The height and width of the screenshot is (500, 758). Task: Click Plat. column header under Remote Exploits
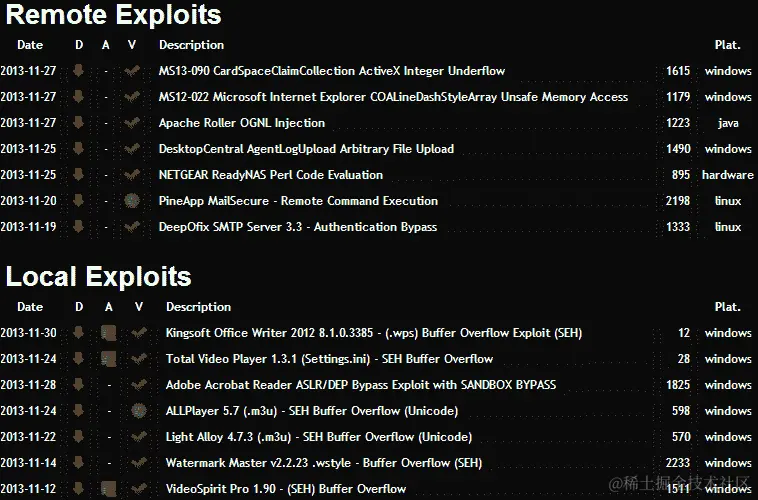click(x=728, y=45)
